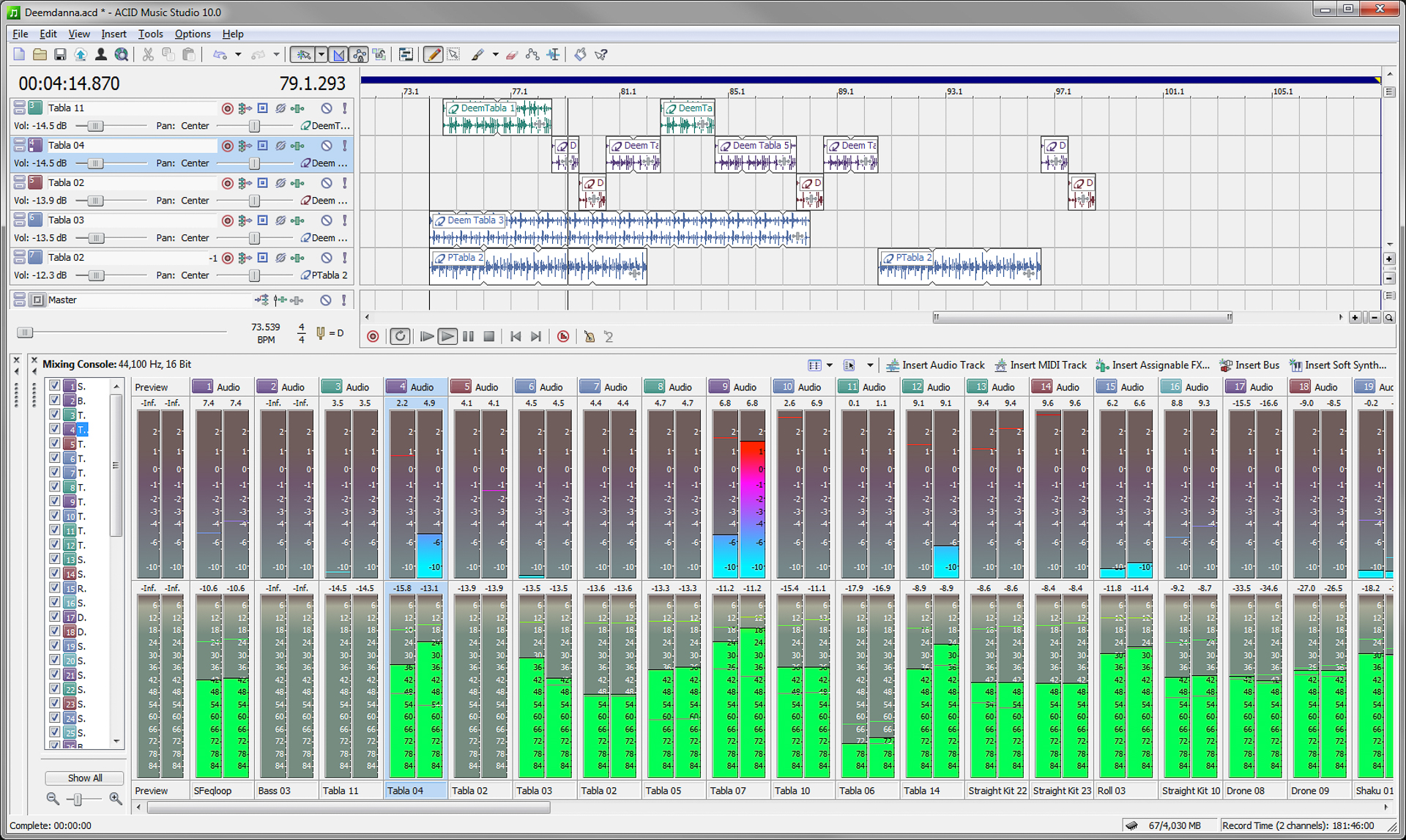Arm the Tabla 04 track for recording
This screenshot has width=1406, height=840.
pyautogui.click(x=227, y=145)
